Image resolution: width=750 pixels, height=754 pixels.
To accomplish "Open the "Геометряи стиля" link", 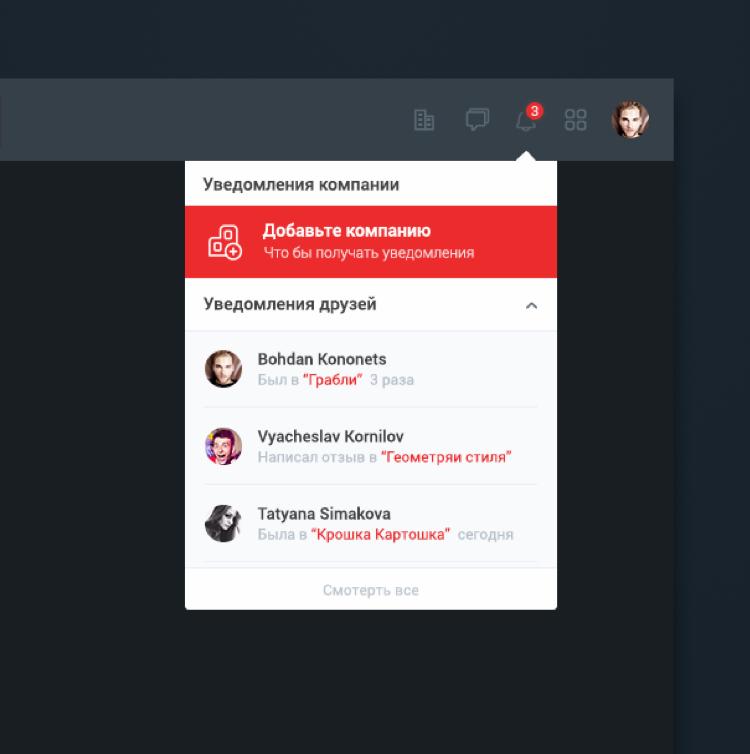I will click(445, 457).
